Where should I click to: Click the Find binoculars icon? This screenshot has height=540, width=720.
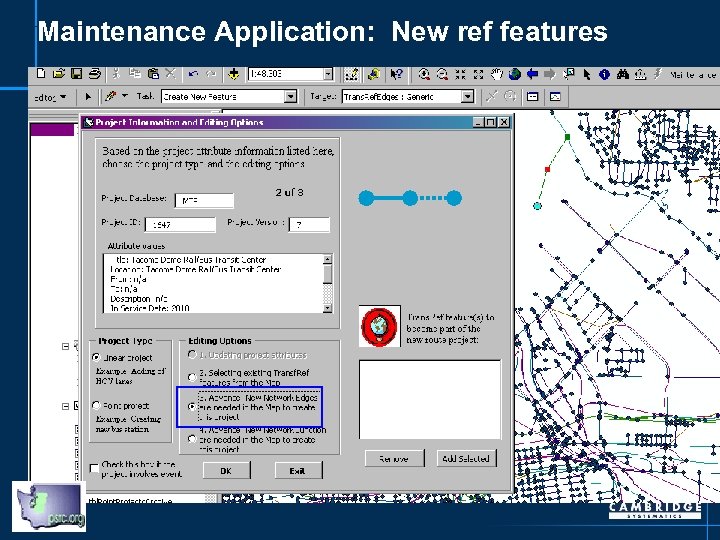623,74
